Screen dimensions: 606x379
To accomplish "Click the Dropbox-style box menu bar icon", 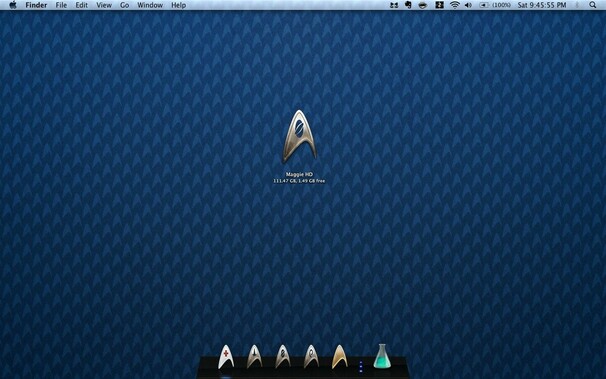I will [x=394, y=5].
